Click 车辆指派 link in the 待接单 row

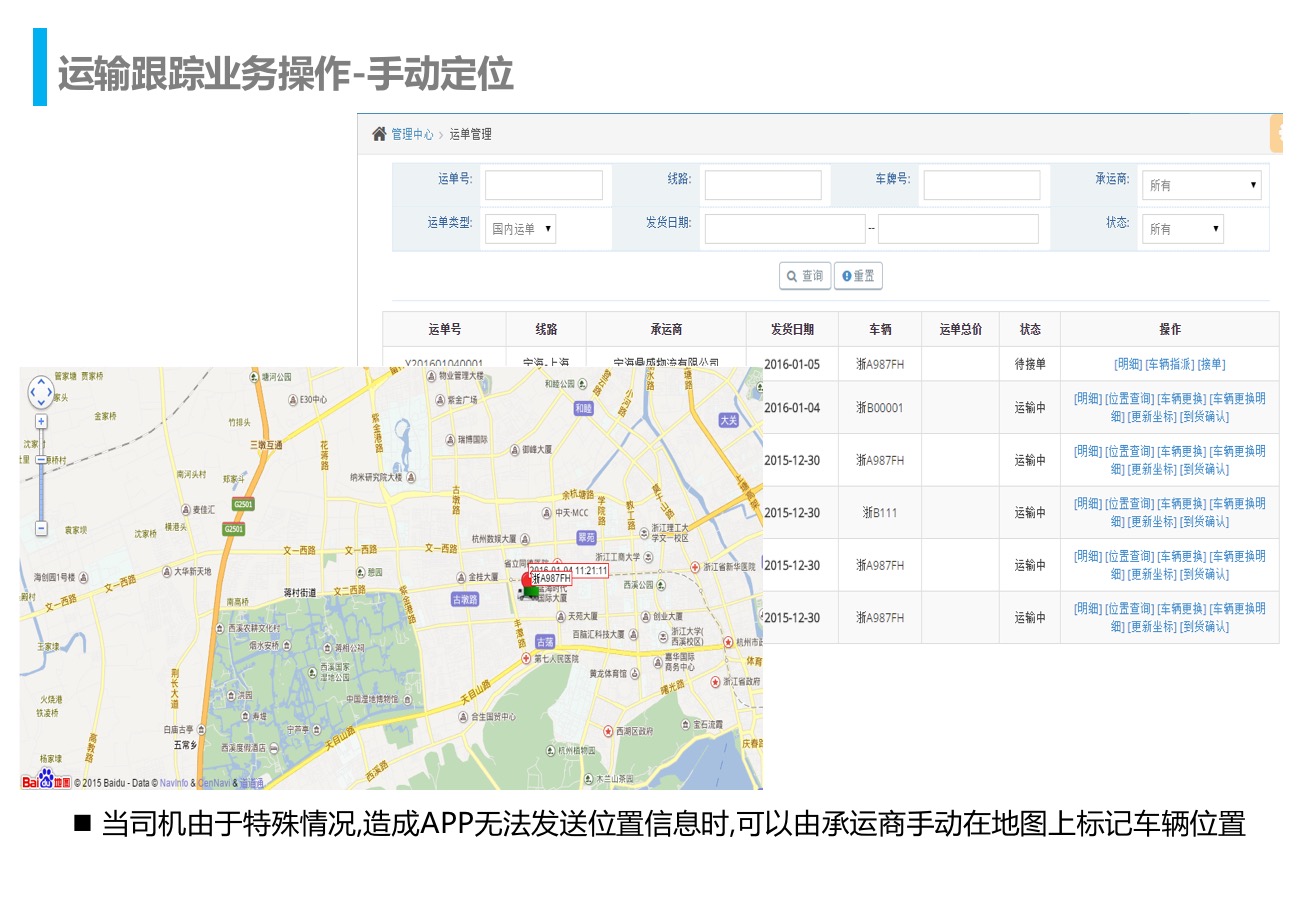tap(1169, 365)
